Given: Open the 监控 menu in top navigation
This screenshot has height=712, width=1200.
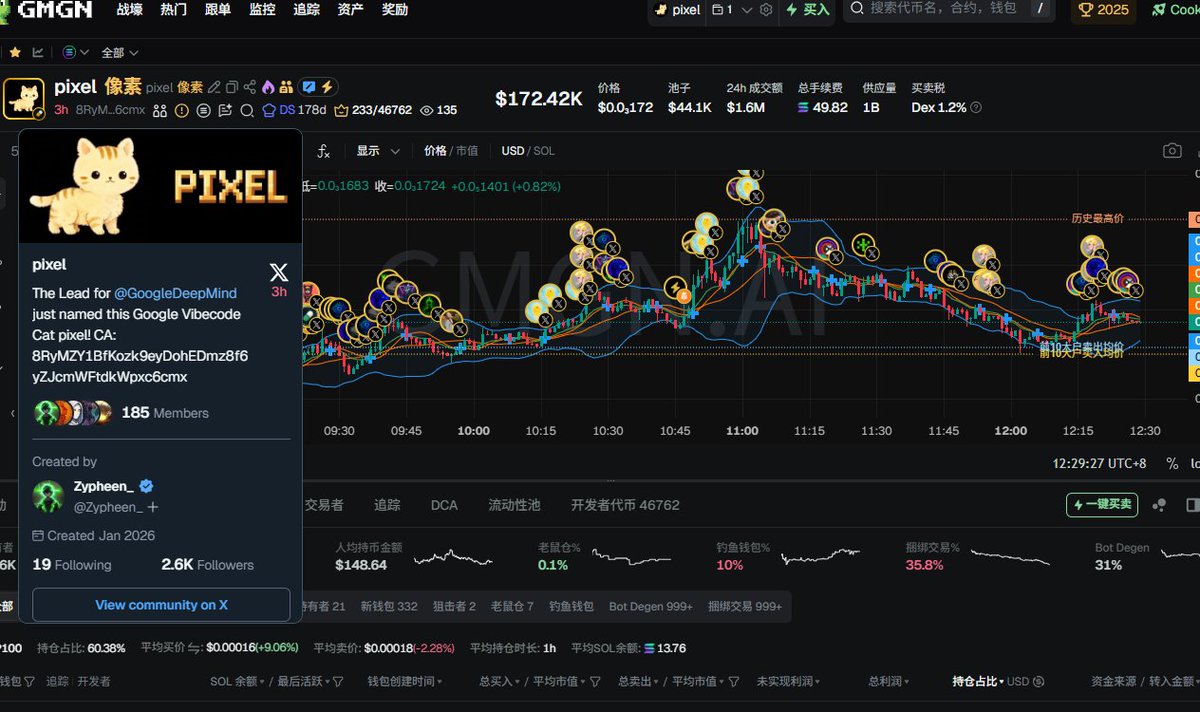Looking at the screenshot, I should (262, 10).
